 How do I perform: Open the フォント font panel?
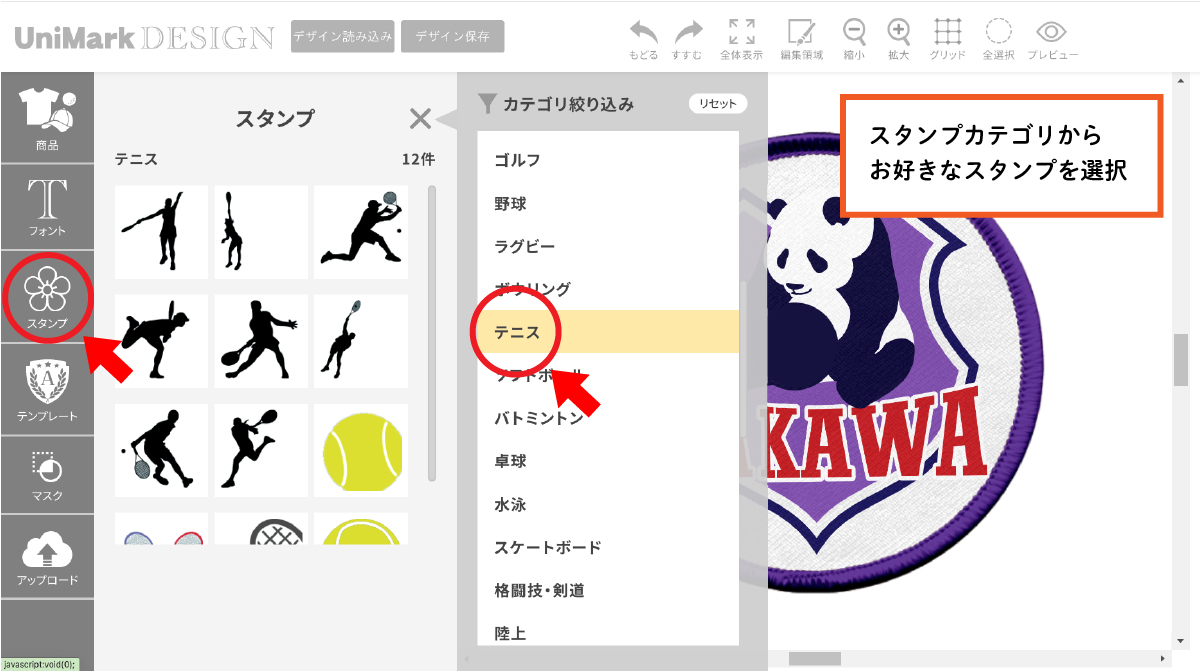point(47,207)
